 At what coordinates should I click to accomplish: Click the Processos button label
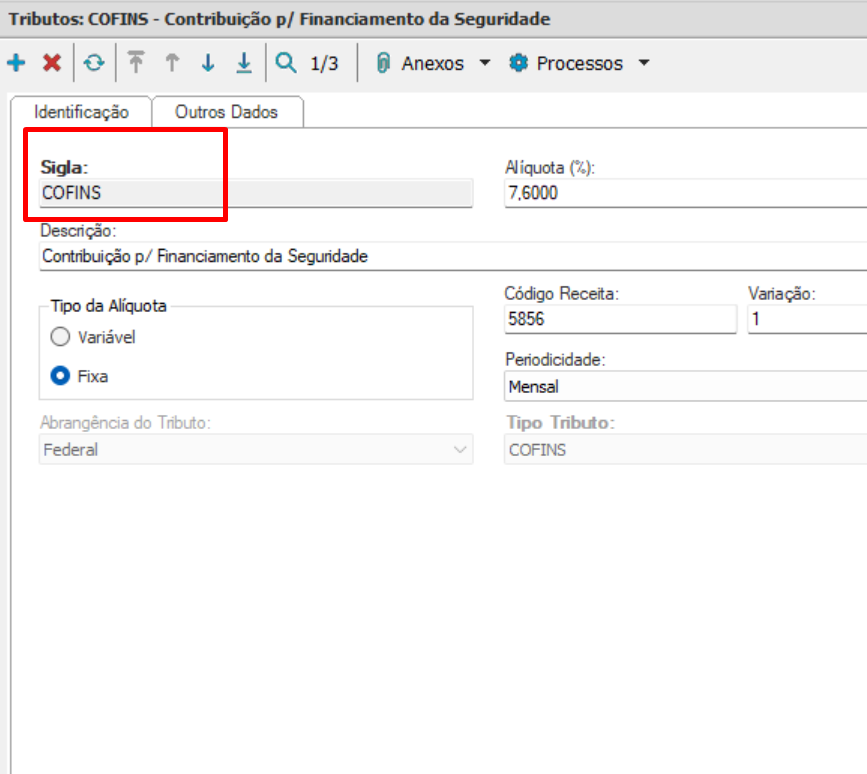(579, 63)
